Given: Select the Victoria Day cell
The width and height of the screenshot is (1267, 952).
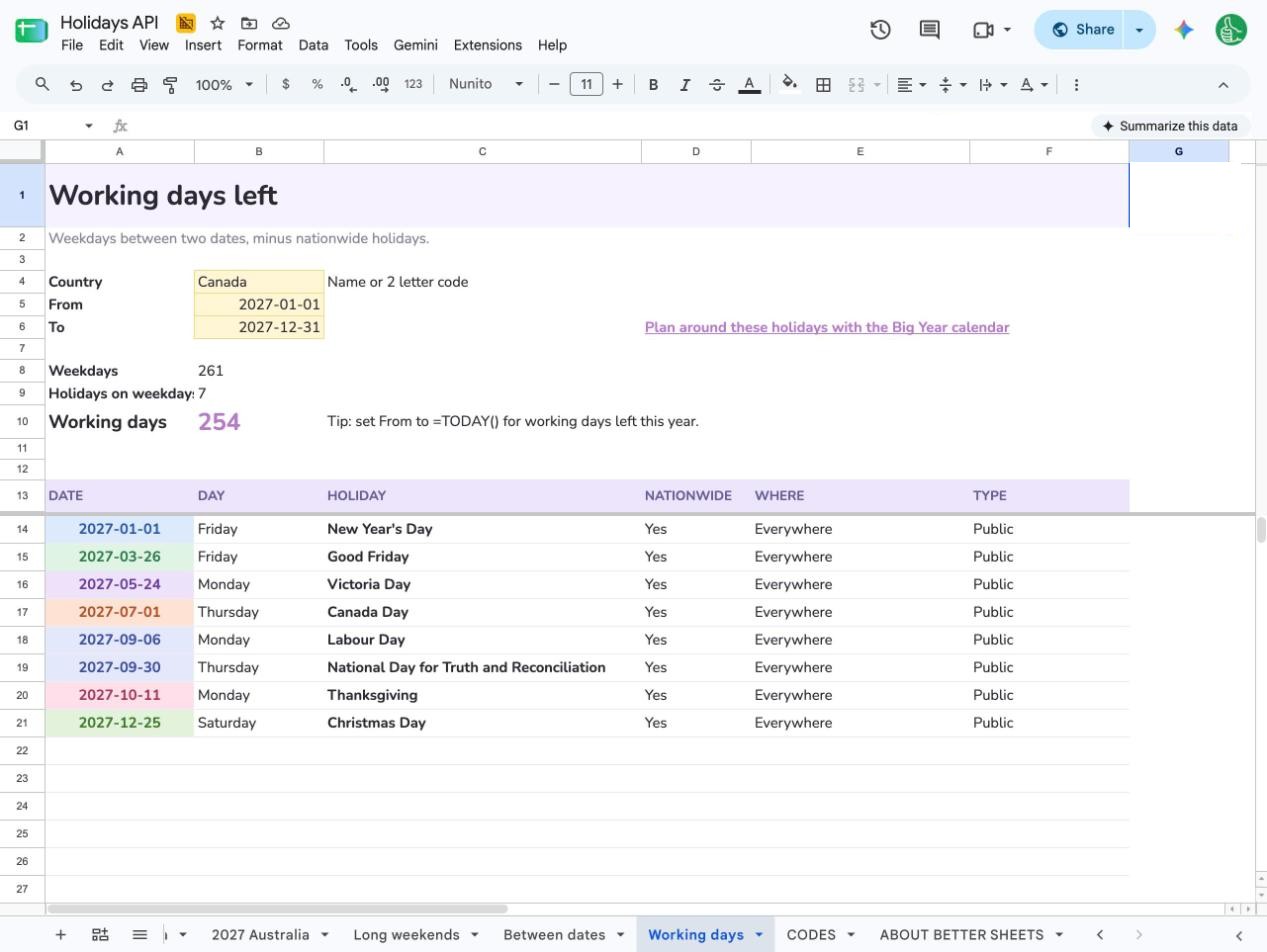Looking at the screenshot, I should [482, 584].
